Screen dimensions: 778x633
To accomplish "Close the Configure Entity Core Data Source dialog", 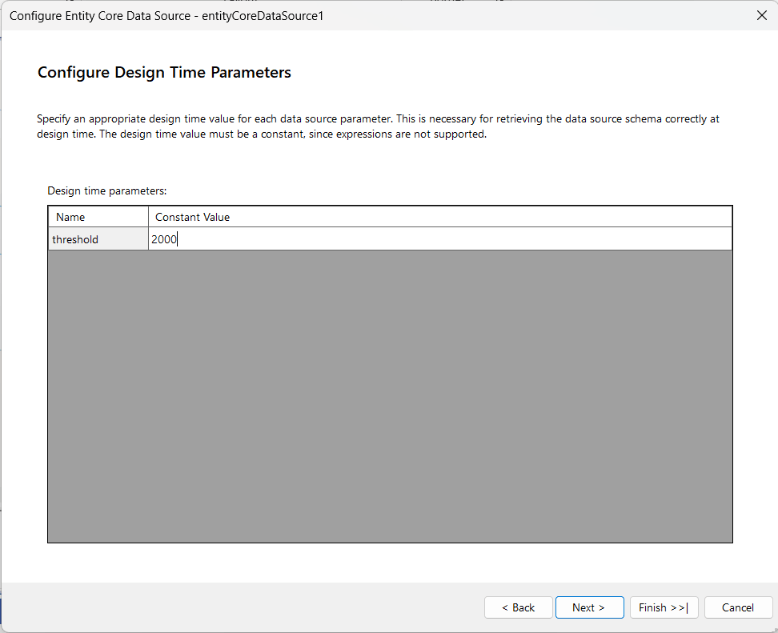I will (x=762, y=15).
